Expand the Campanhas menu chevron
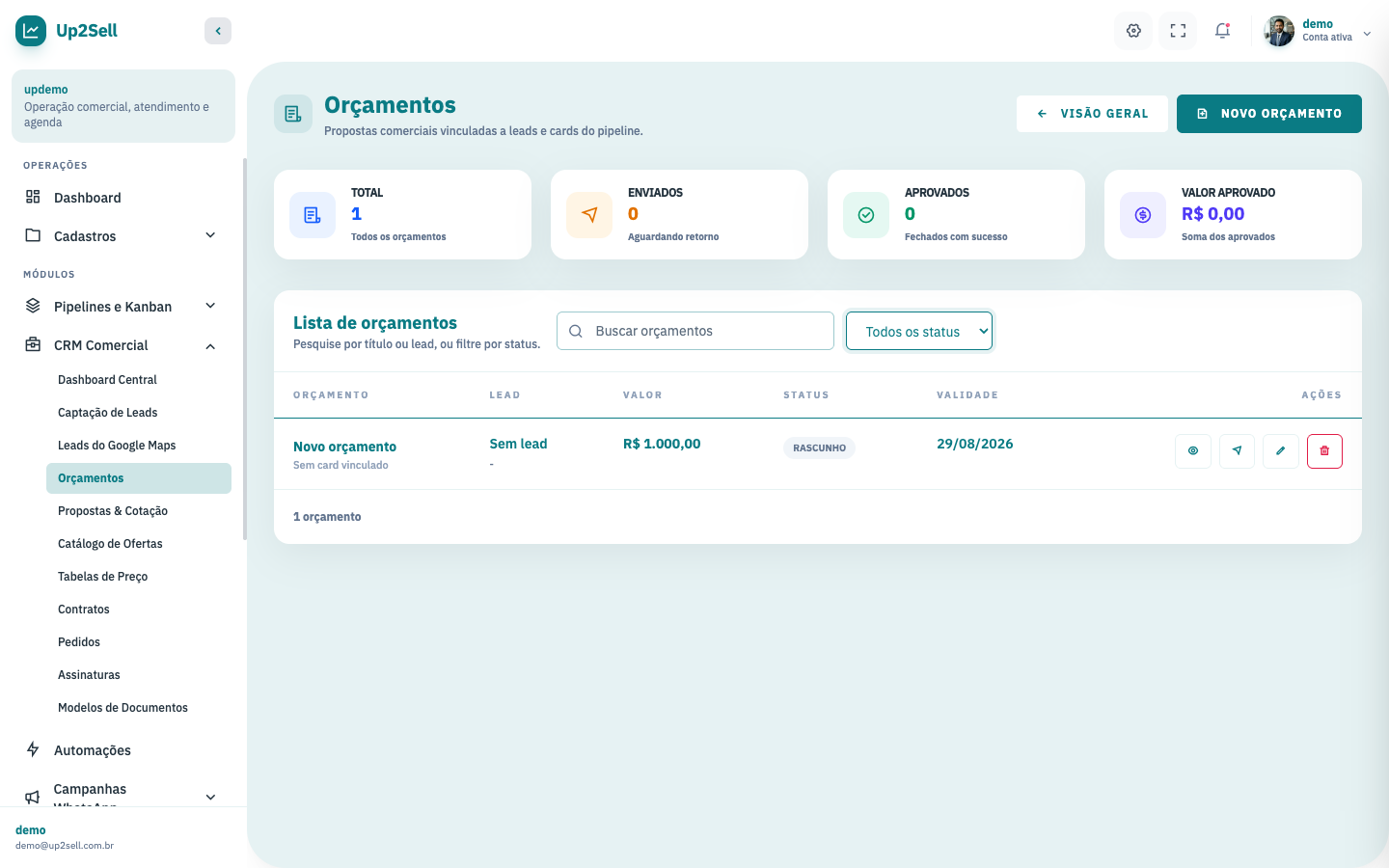Image resolution: width=1389 pixels, height=868 pixels. coord(210,797)
